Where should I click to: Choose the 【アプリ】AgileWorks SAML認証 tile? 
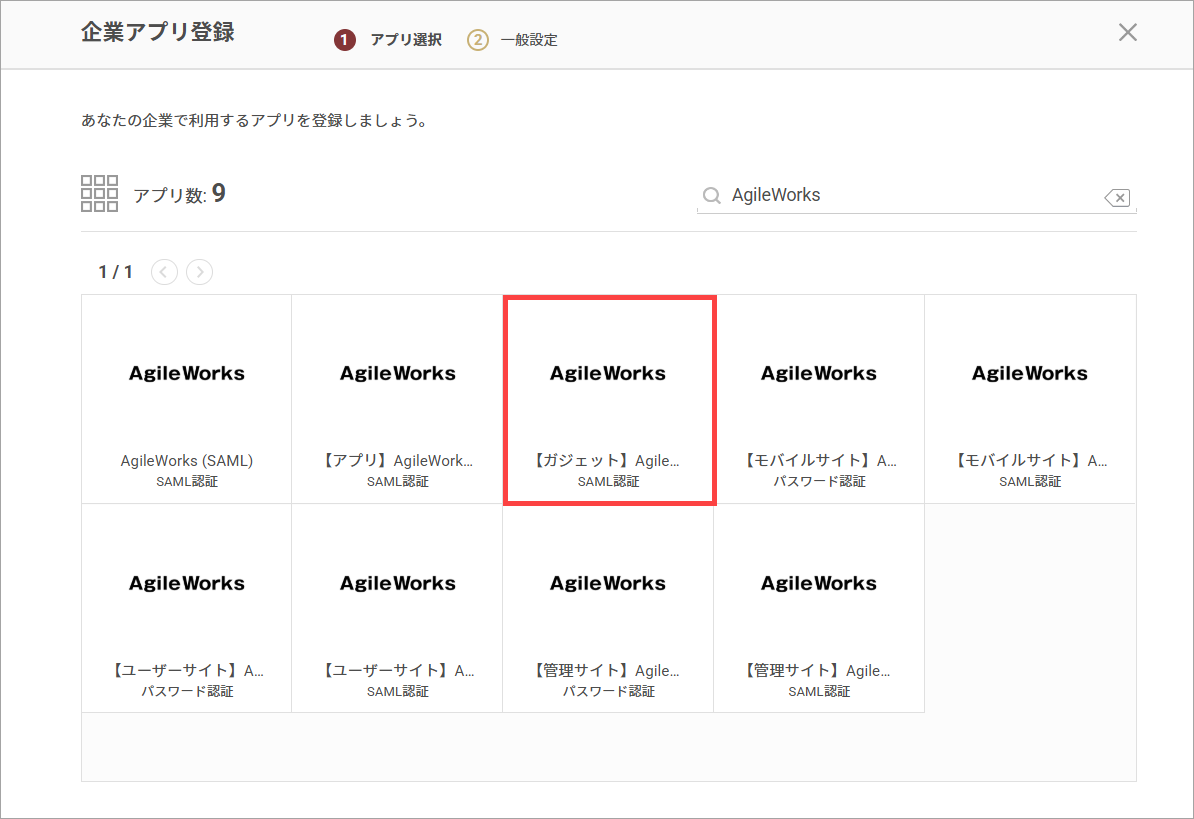[x=397, y=399]
